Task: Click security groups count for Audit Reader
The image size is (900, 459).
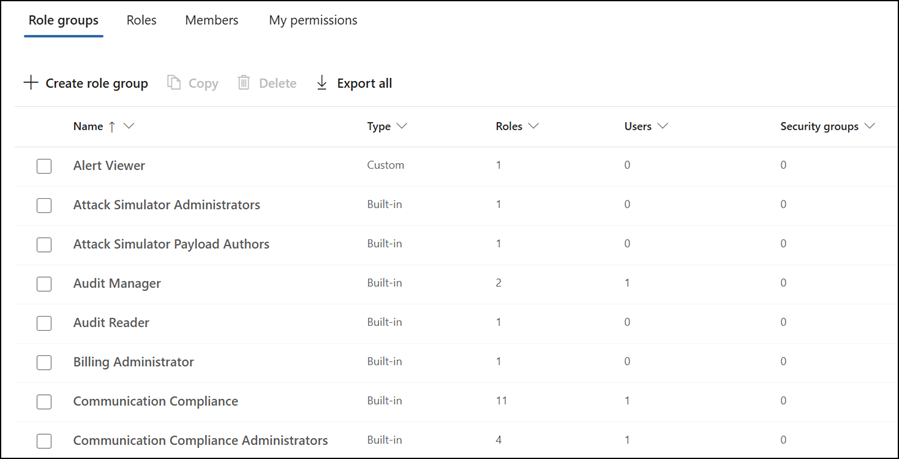Action: 783,322
